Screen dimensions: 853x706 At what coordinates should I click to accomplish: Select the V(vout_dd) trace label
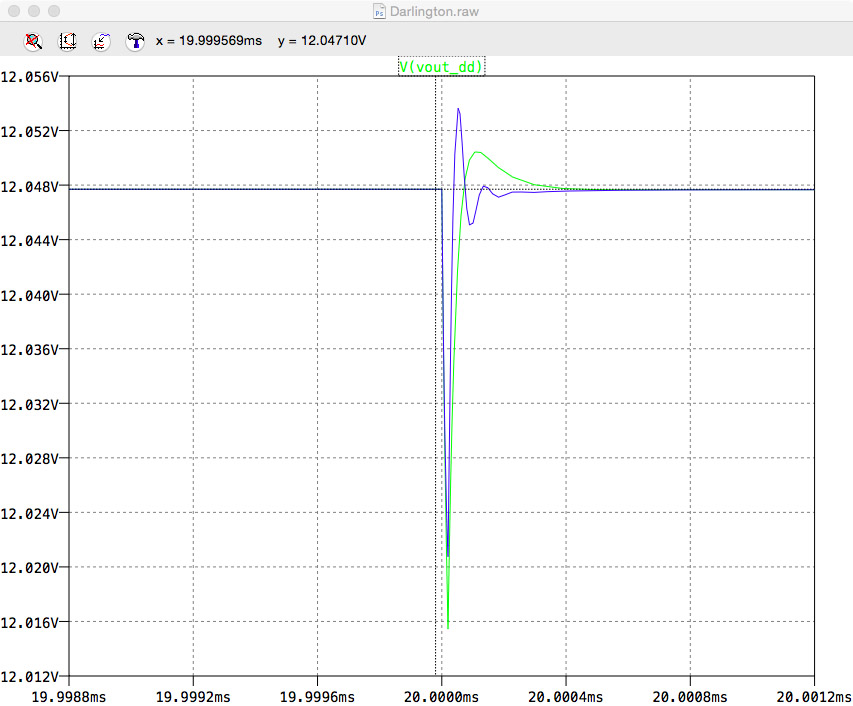coord(441,67)
